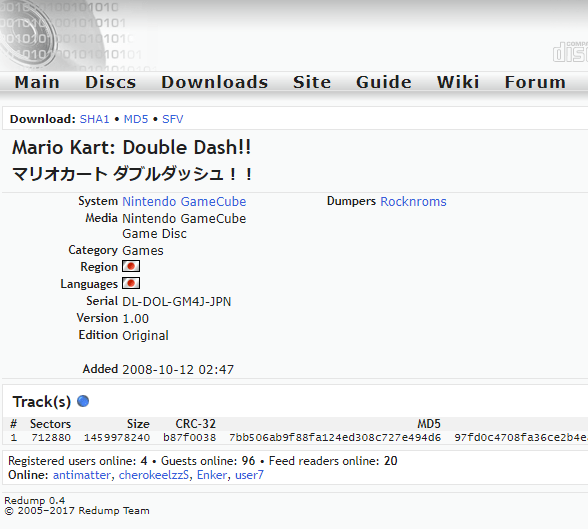Open the Site menu item
Viewport: 588px width, 529px height.
(312, 82)
